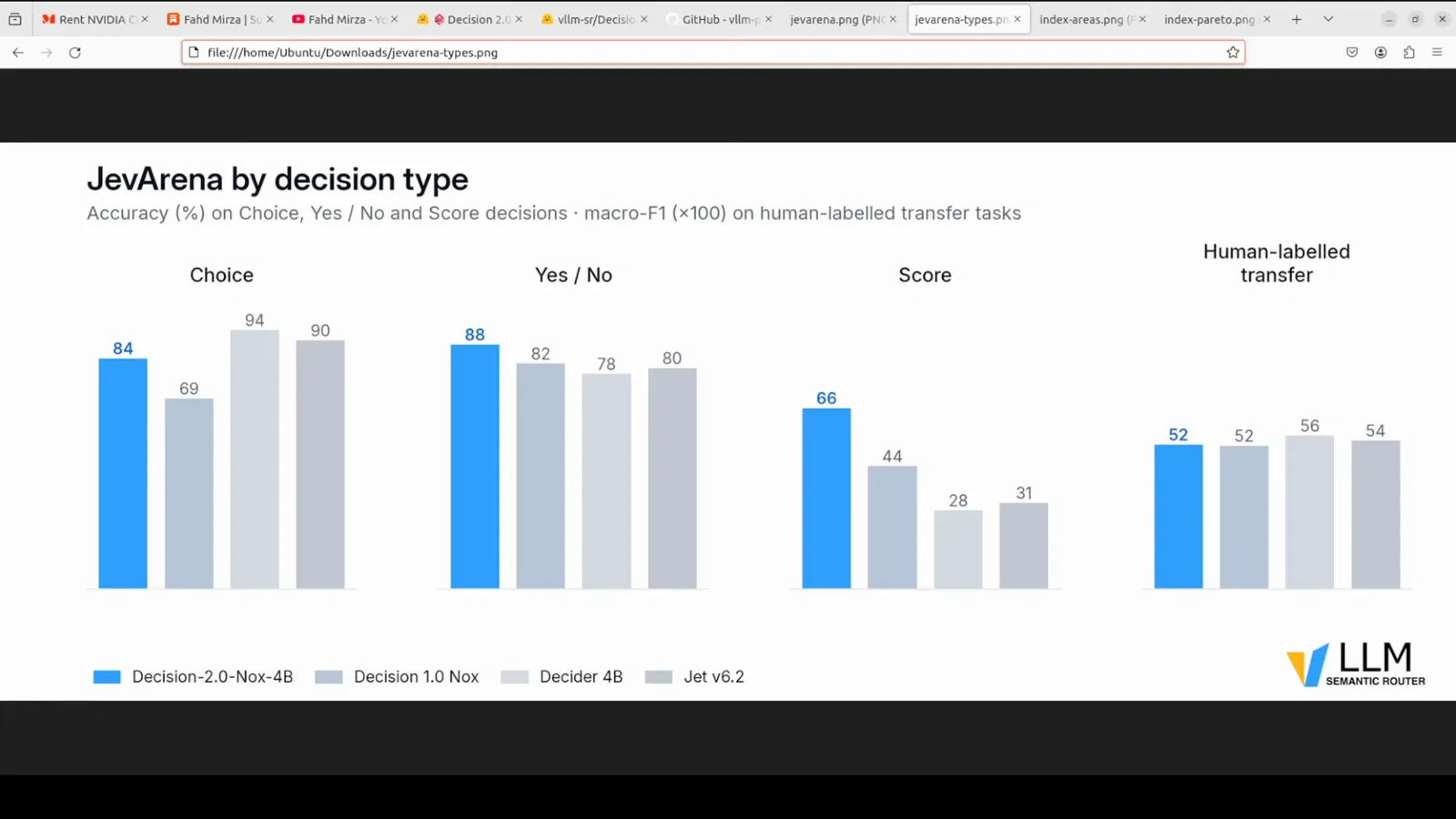
Task: Open the Save to Pocket icon
Action: click(1352, 53)
